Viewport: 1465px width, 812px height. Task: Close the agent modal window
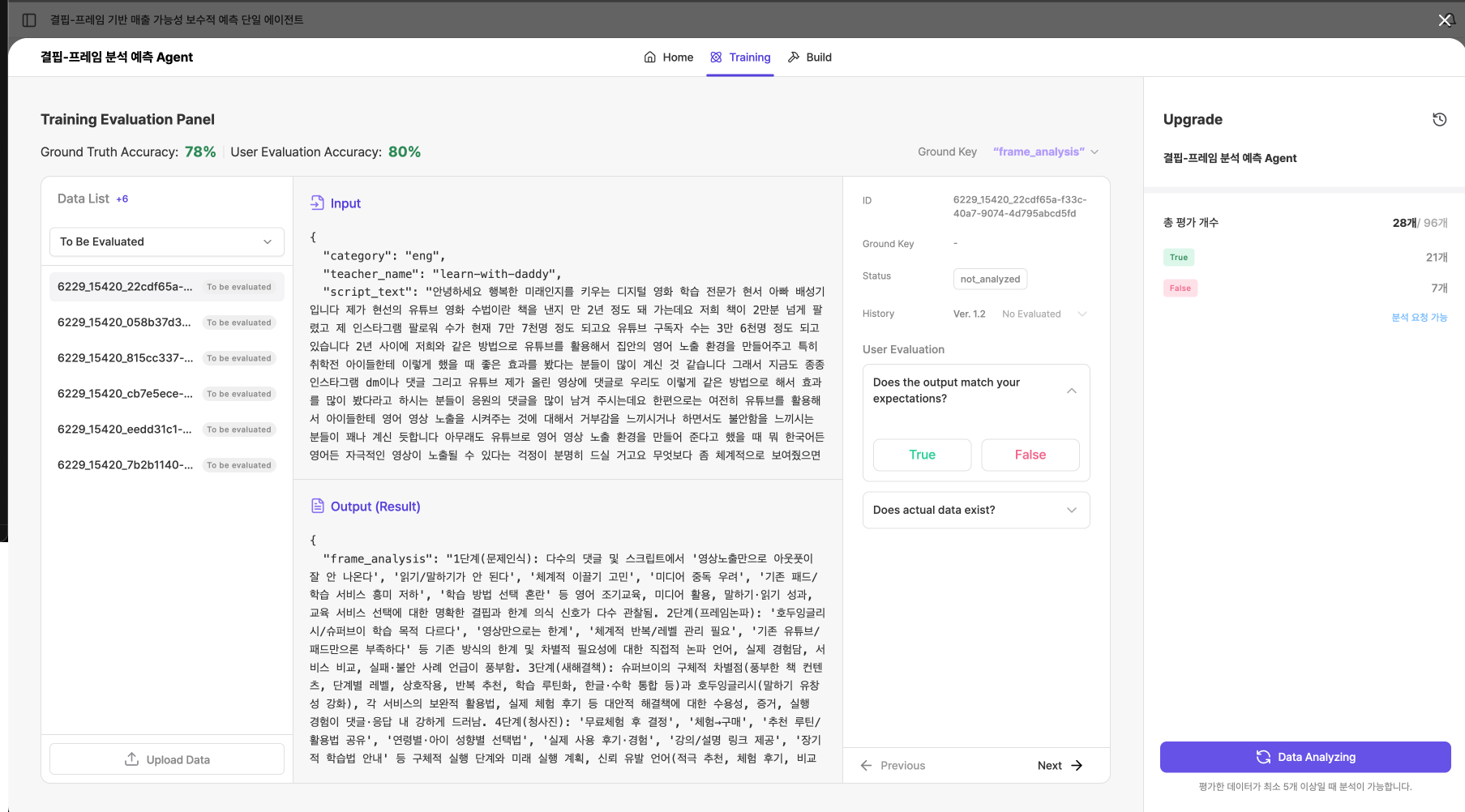point(1445,20)
